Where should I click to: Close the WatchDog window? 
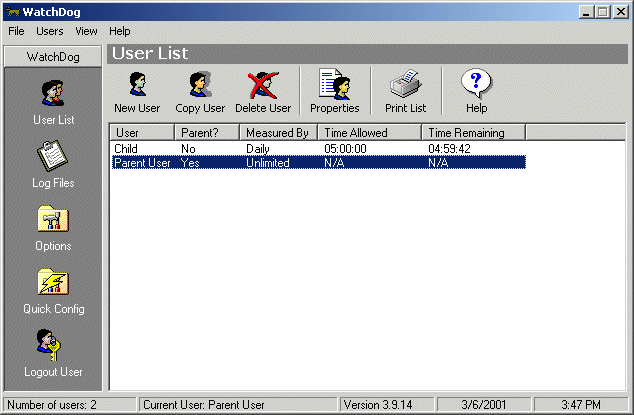coord(621,12)
